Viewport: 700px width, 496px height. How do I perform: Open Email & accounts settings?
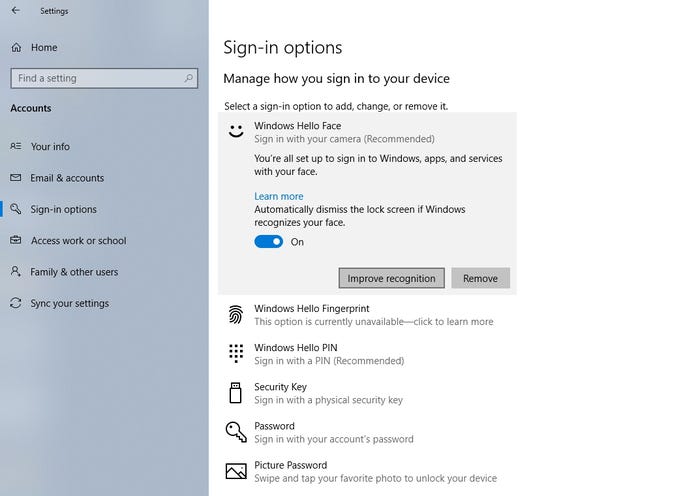[x=104, y=178]
